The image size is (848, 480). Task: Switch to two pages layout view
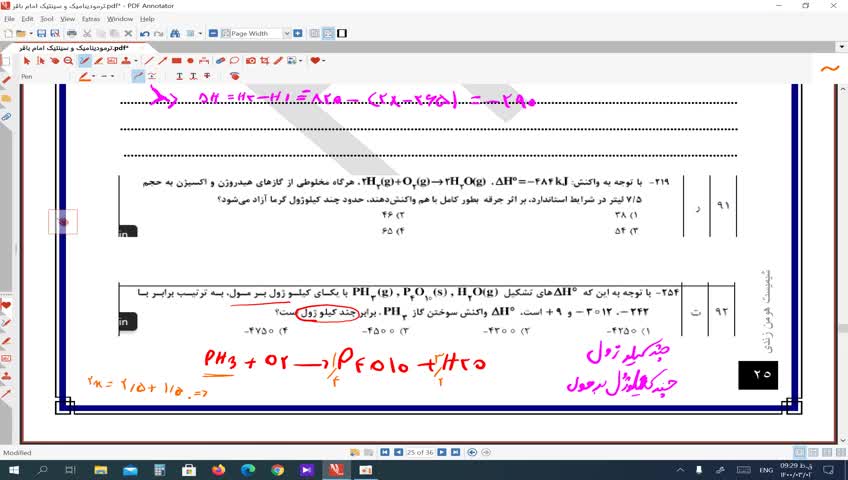coord(827,452)
